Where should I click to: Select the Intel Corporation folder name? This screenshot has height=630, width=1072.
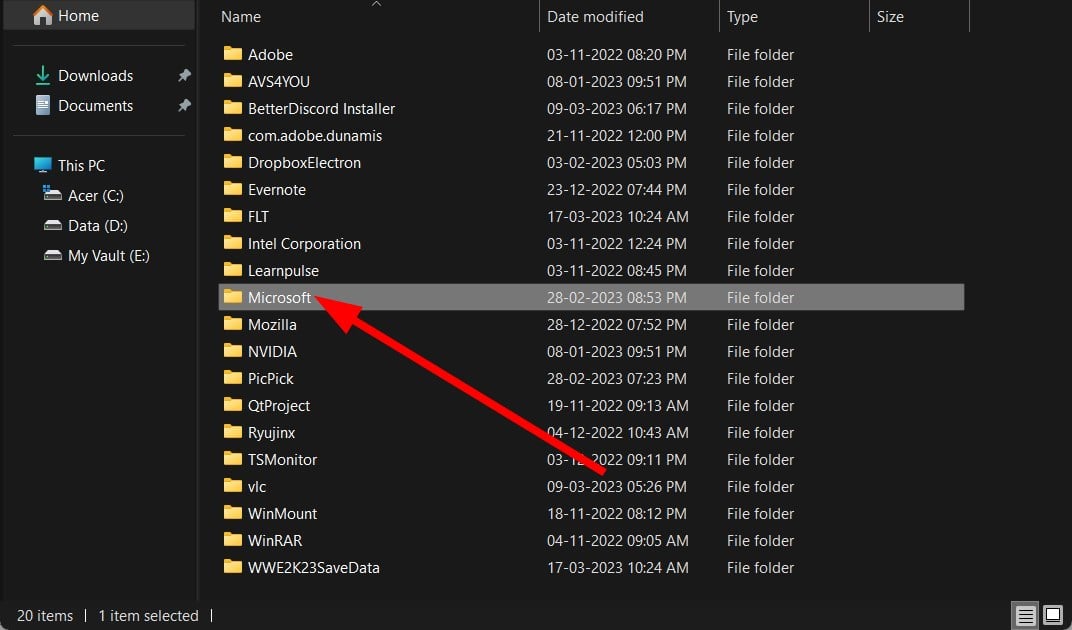304,244
